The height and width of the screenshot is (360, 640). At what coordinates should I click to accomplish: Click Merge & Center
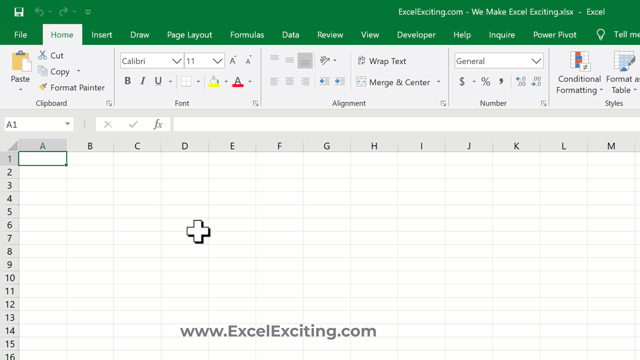pos(393,82)
